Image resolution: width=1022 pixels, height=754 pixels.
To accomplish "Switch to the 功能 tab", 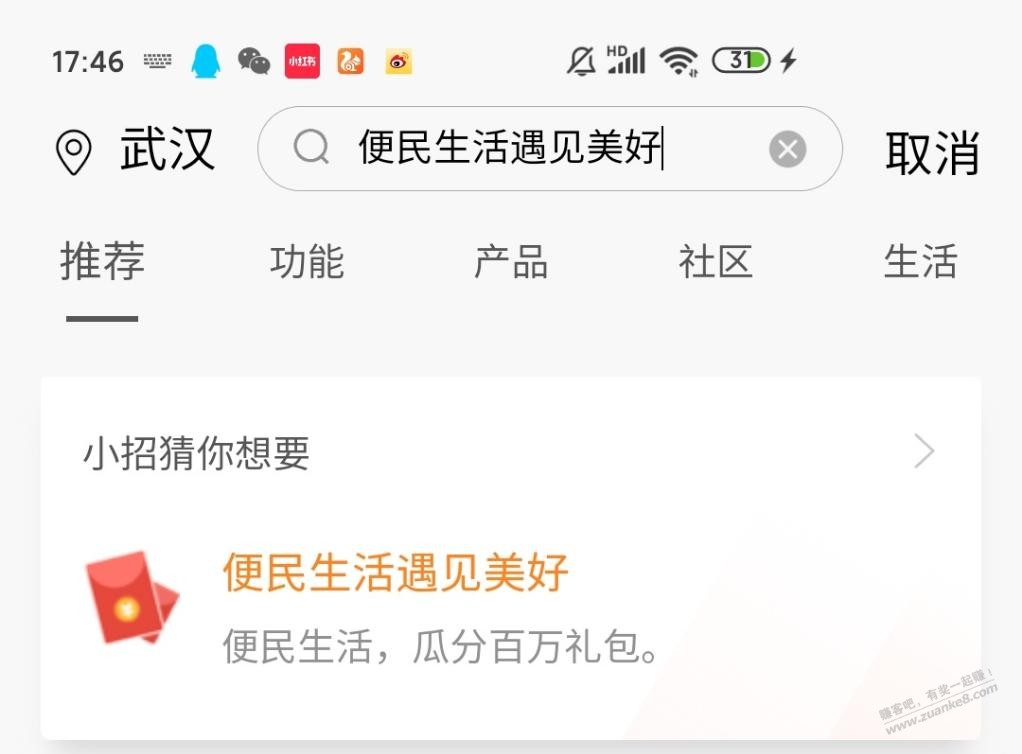I will [307, 261].
